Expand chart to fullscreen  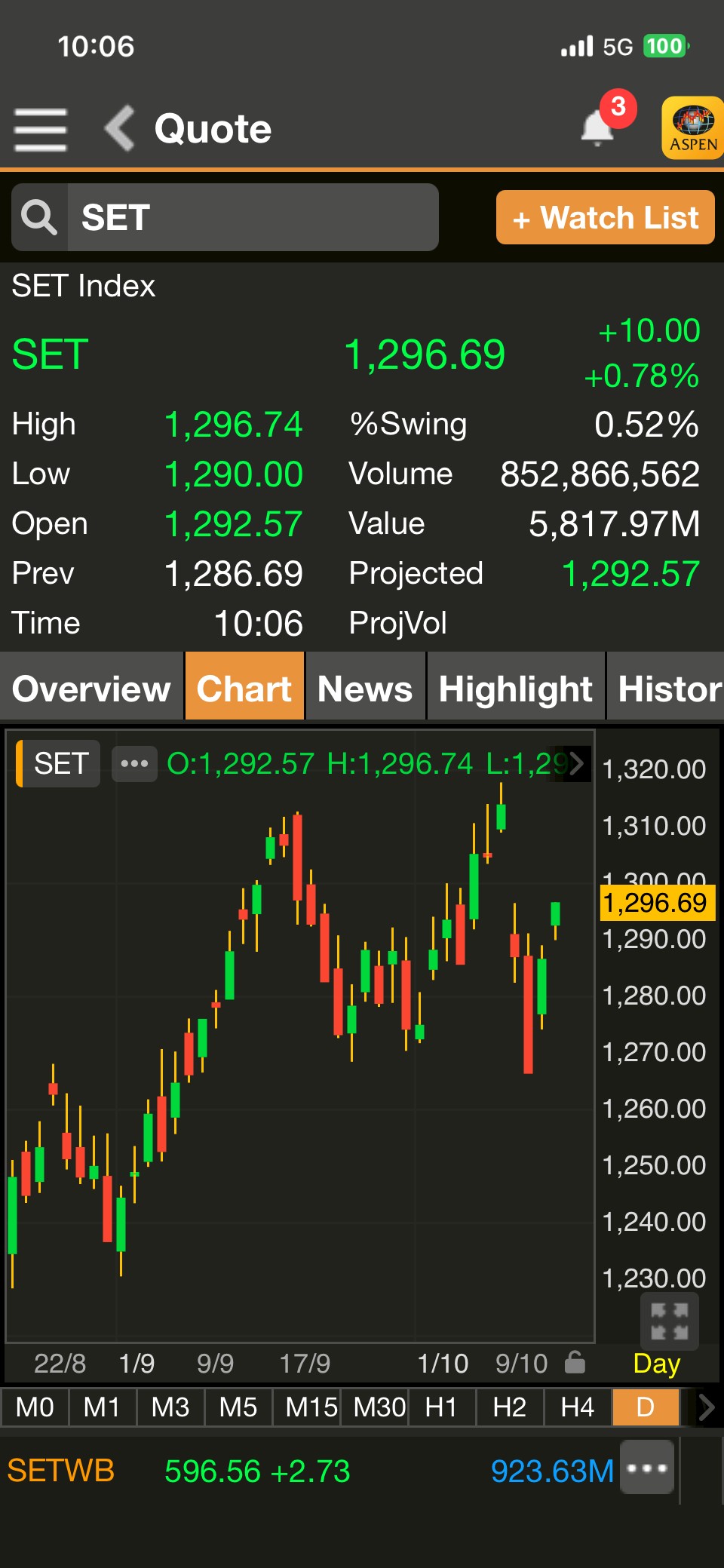click(669, 1321)
